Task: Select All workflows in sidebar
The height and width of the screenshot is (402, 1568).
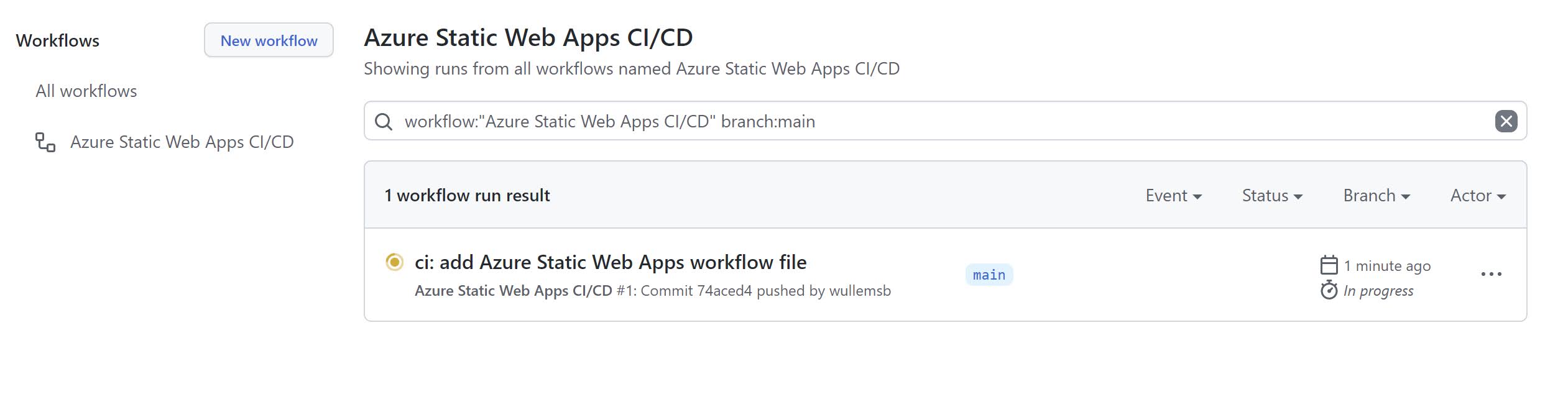Action: [x=86, y=91]
